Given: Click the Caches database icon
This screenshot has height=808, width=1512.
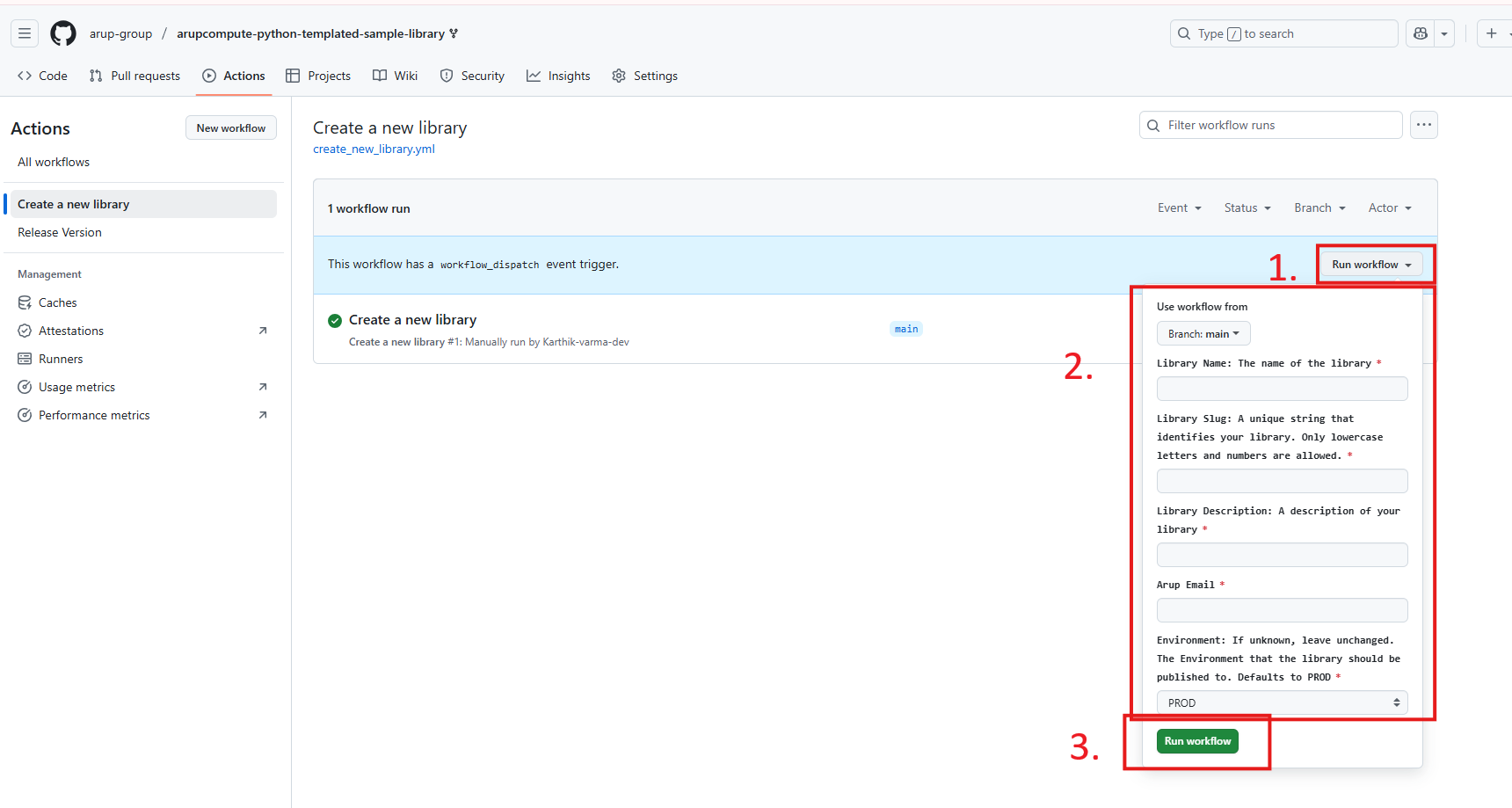Looking at the screenshot, I should (x=25, y=302).
